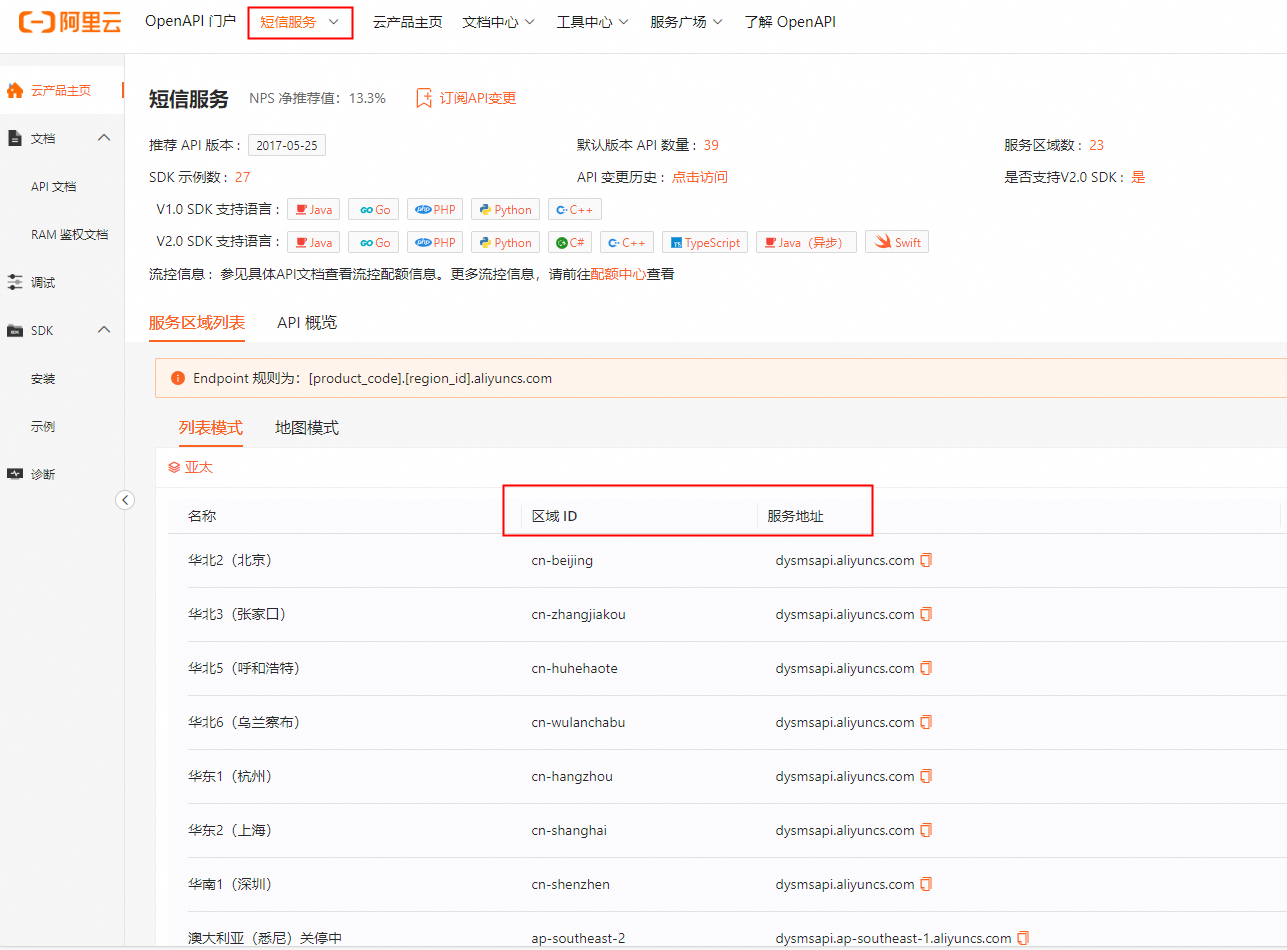
Task: Select Java（异步） in V2.0 SDK languages
Action: (806, 242)
